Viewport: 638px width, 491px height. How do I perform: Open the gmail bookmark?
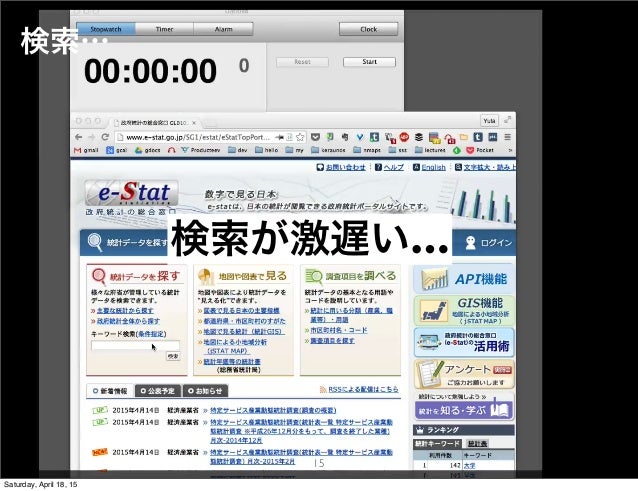point(86,150)
